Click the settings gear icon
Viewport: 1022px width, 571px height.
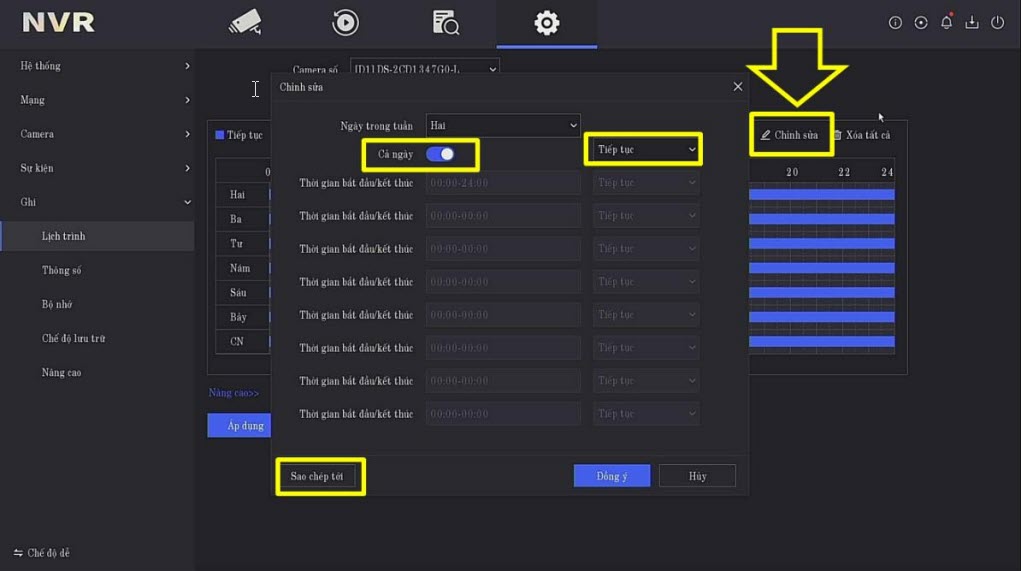[x=546, y=22]
